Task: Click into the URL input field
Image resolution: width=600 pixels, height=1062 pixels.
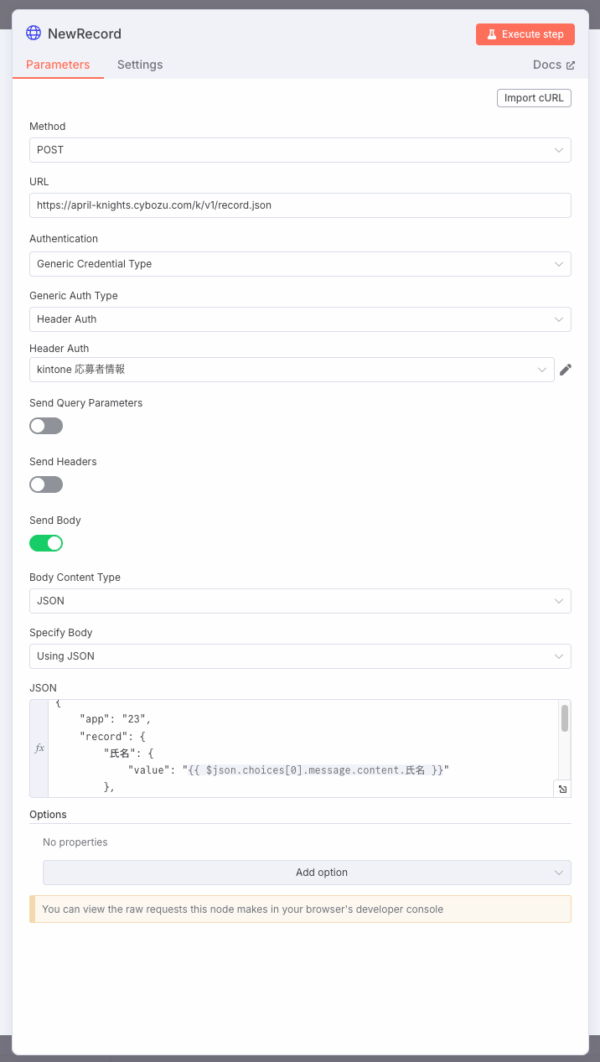Action: click(300, 205)
